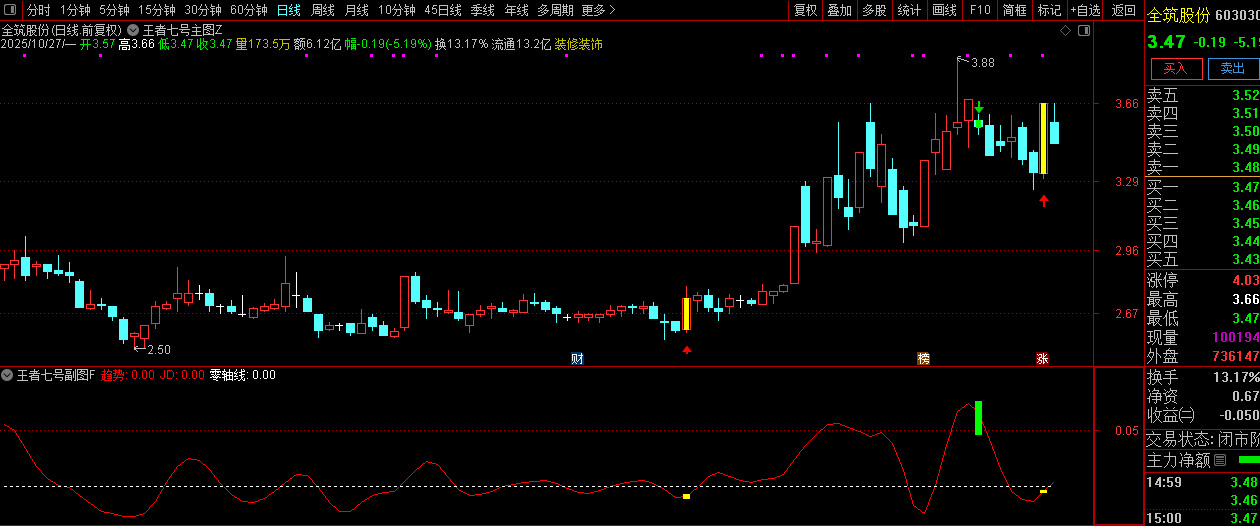
Task: Click the 全筑股份 stock name in side panel
Action: [x=1178, y=15]
